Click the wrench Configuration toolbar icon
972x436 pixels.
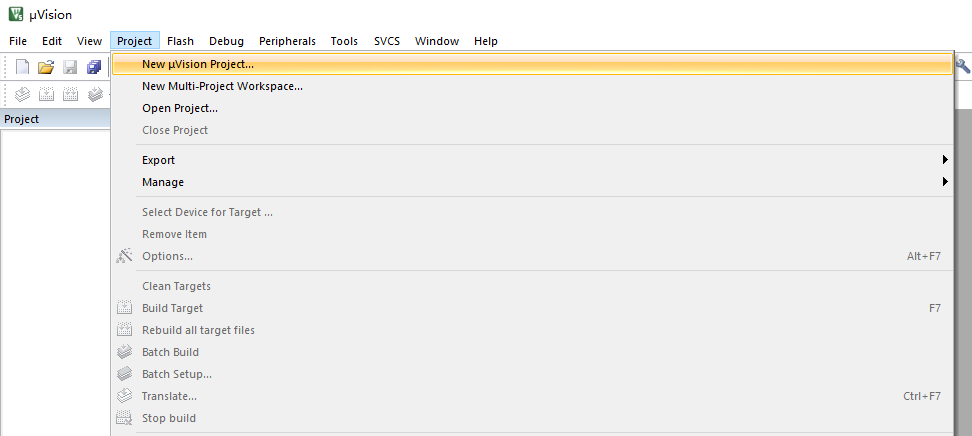(963, 66)
